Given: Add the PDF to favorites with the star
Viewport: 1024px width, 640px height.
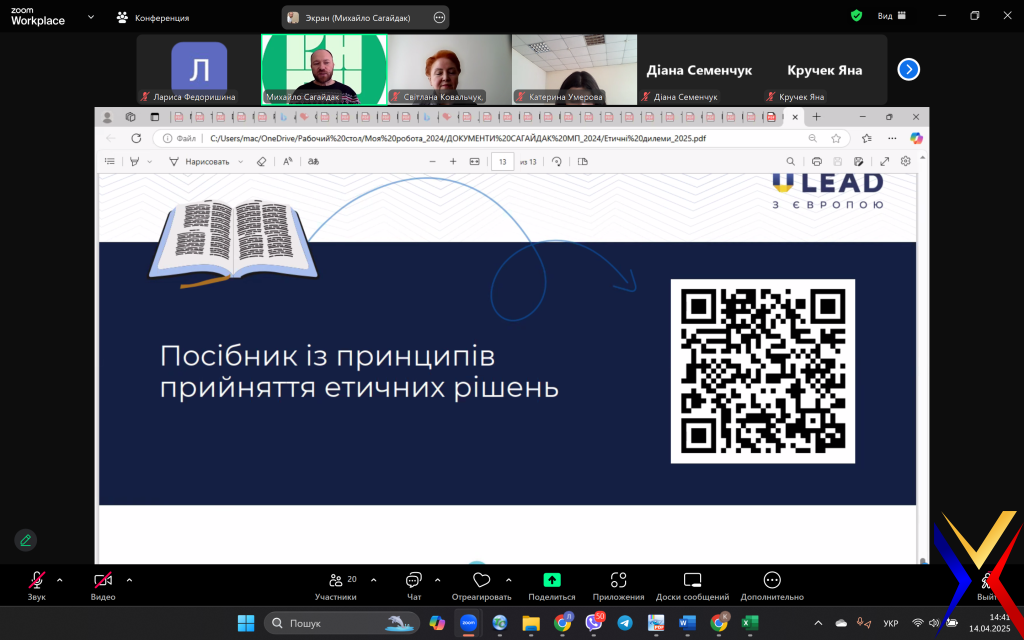Looking at the screenshot, I should pos(835,138).
